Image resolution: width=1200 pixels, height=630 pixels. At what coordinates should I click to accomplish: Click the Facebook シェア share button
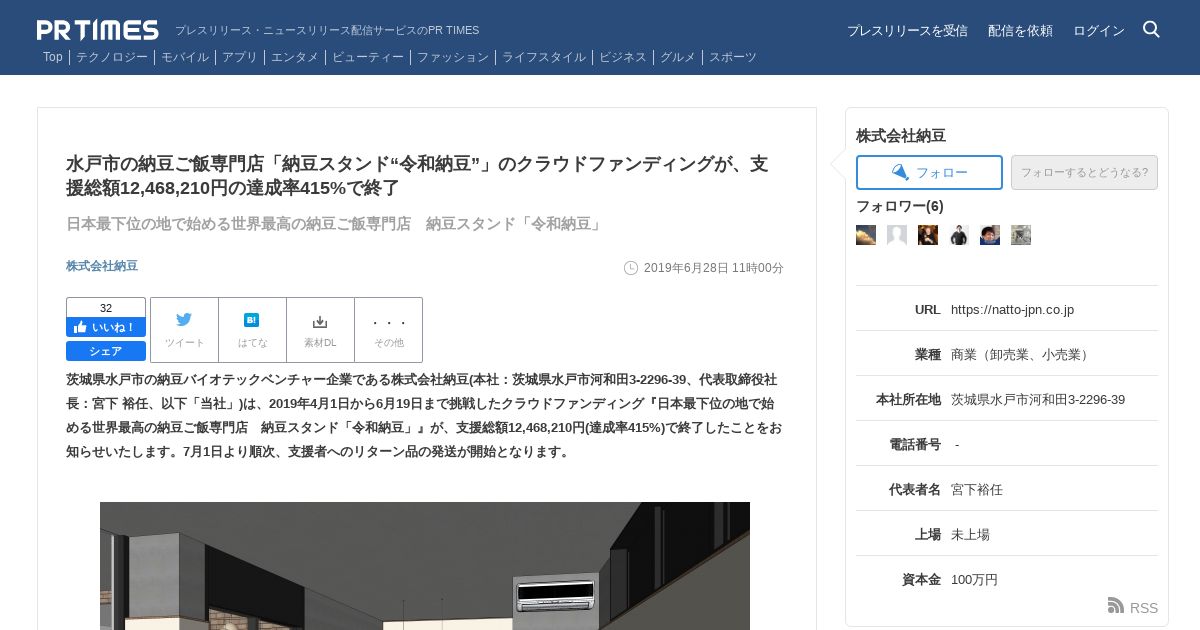click(106, 351)
